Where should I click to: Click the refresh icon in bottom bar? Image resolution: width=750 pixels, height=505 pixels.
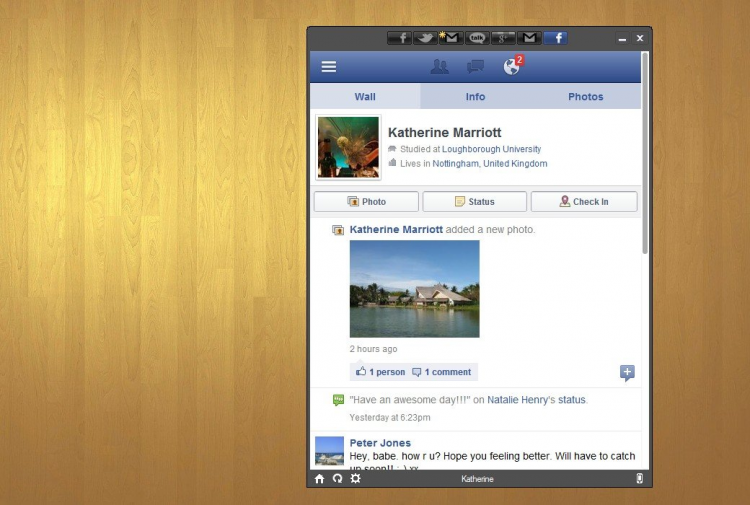point(338,479)
